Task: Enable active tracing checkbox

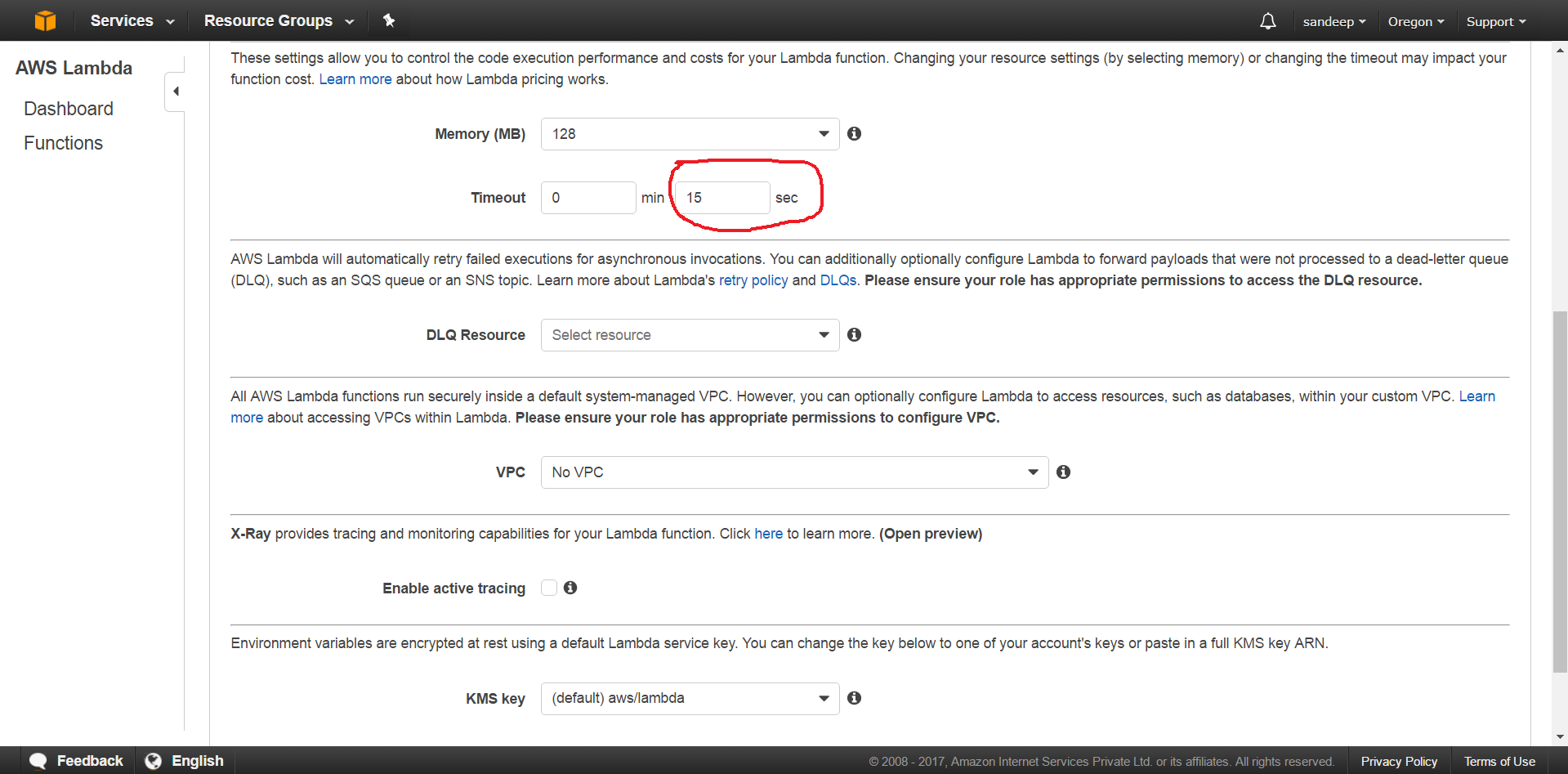Action: [549, 588]
